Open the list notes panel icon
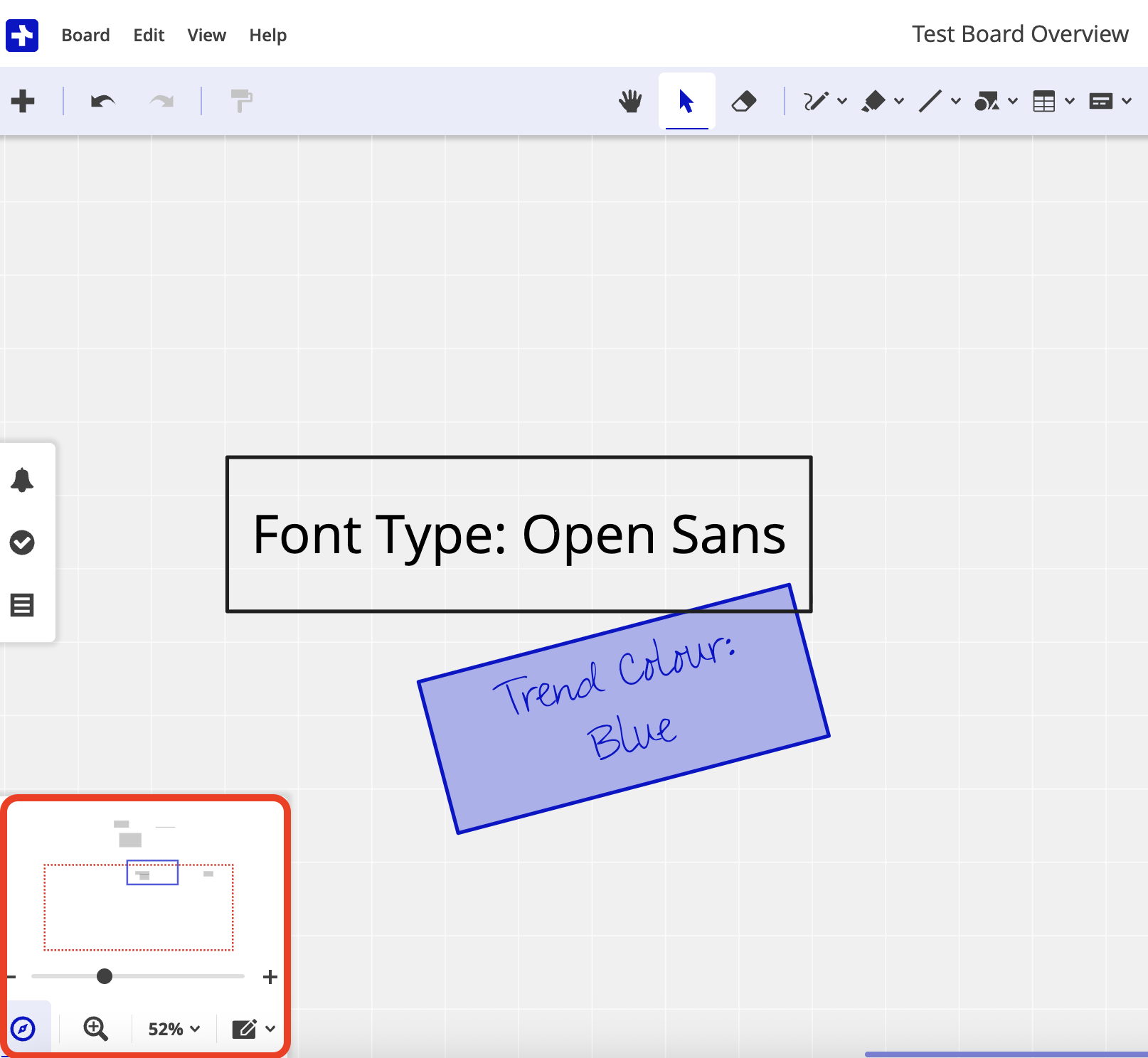Screen dimensions: 1148x1058 click(x=22, y=605)
